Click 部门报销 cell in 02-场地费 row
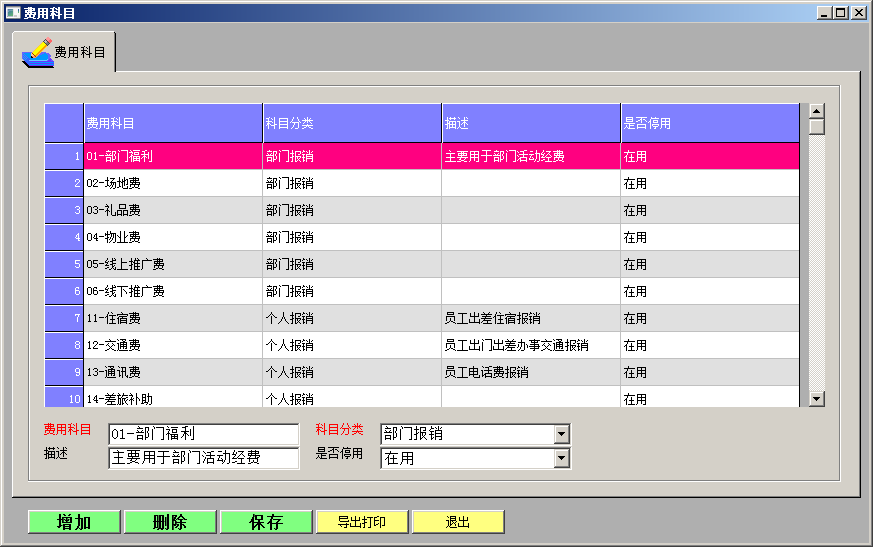873x547 pixels. click(352, 183)
